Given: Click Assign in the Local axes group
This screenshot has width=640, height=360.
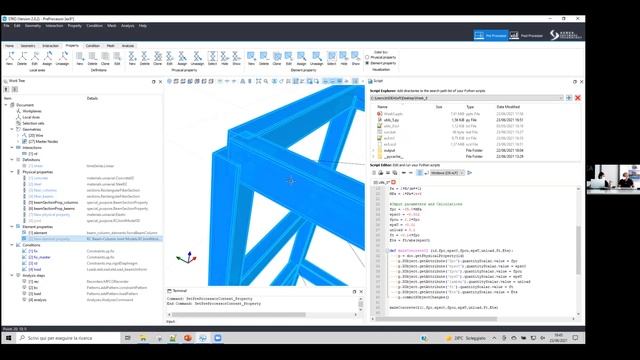Looking at the screenshot, I should click(47, 58).
